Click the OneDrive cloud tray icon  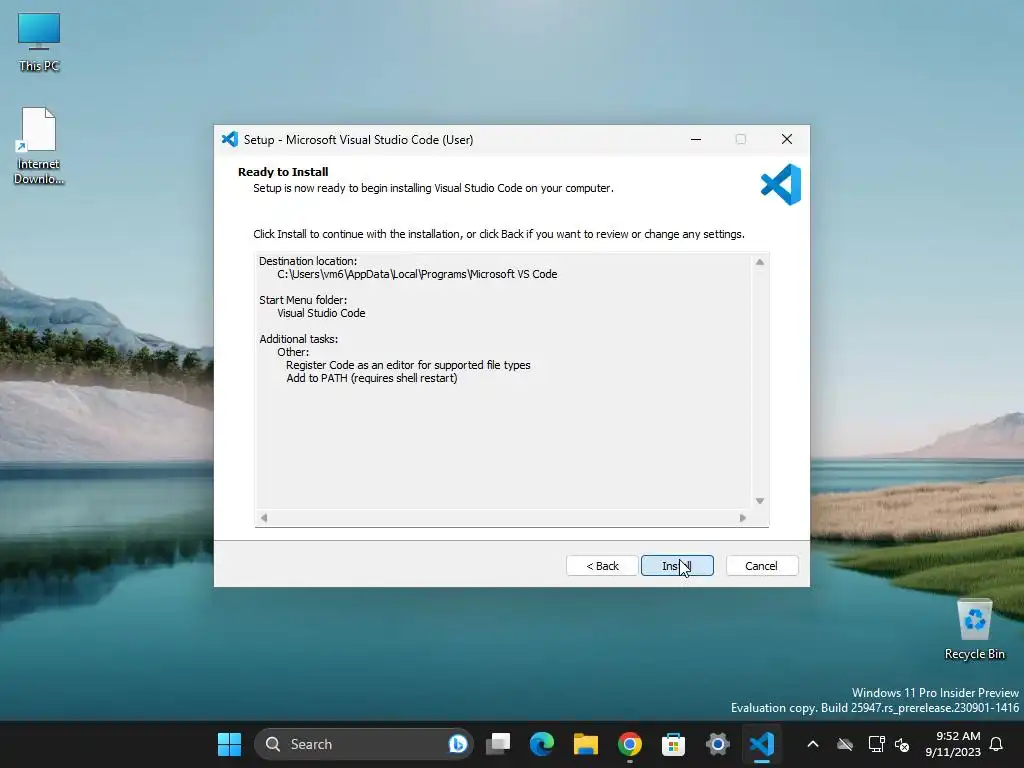[845, 744]
